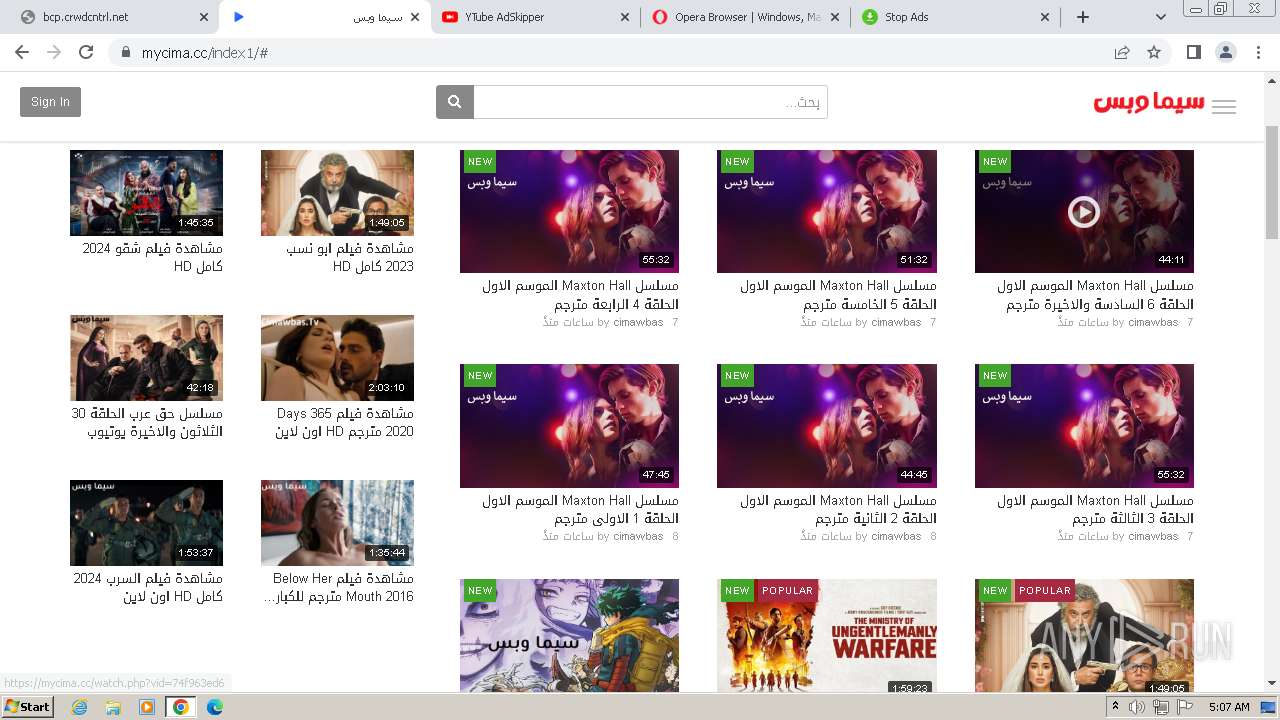The image size is (1280, 720).
Task: Open the حق عرب episode 30 thumbnail
Action: pos(146,358)
